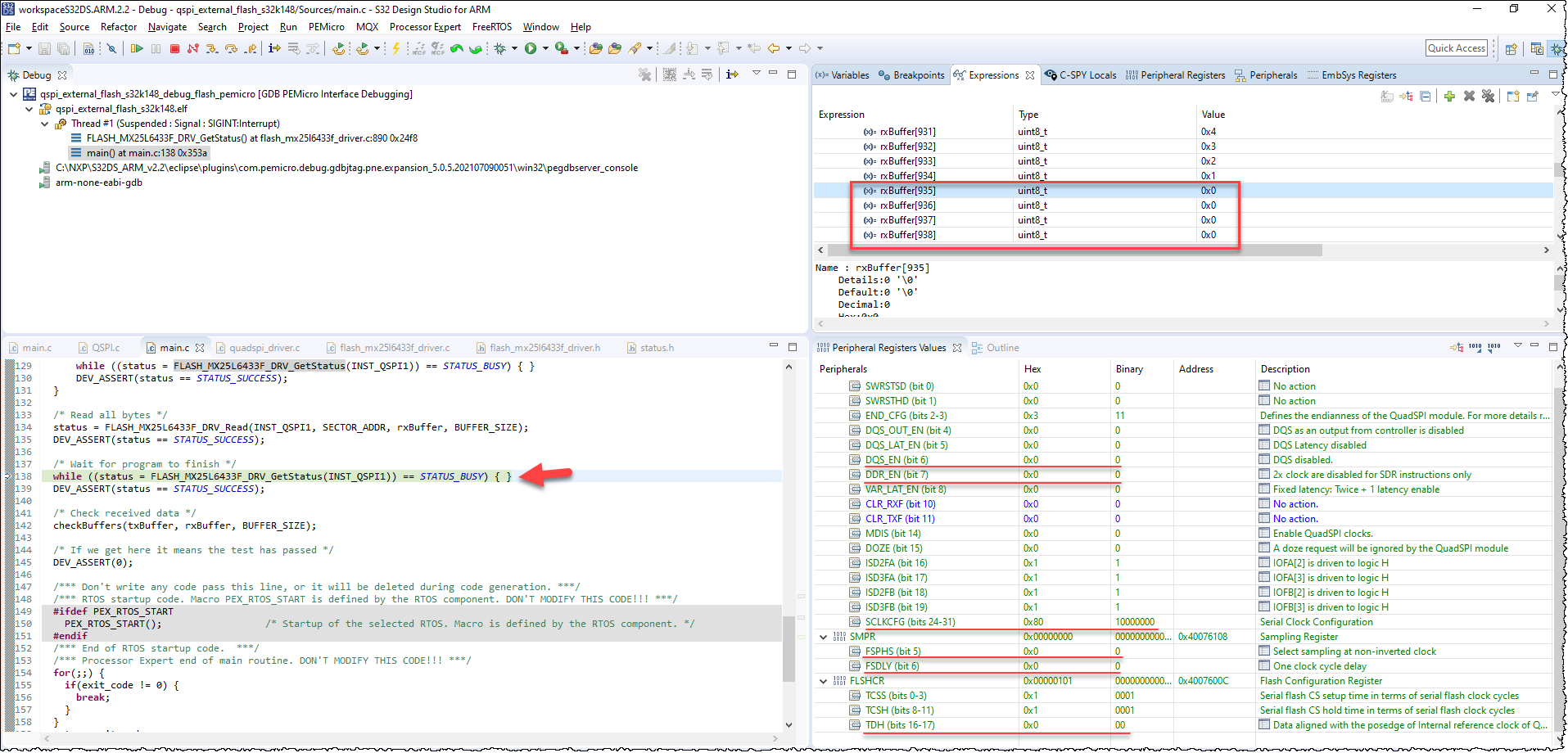Open the Processor Expert menu
Image resolution: width=1568 pixels, height=753 pixels.
pyautogui.click(x=425, y=26)
